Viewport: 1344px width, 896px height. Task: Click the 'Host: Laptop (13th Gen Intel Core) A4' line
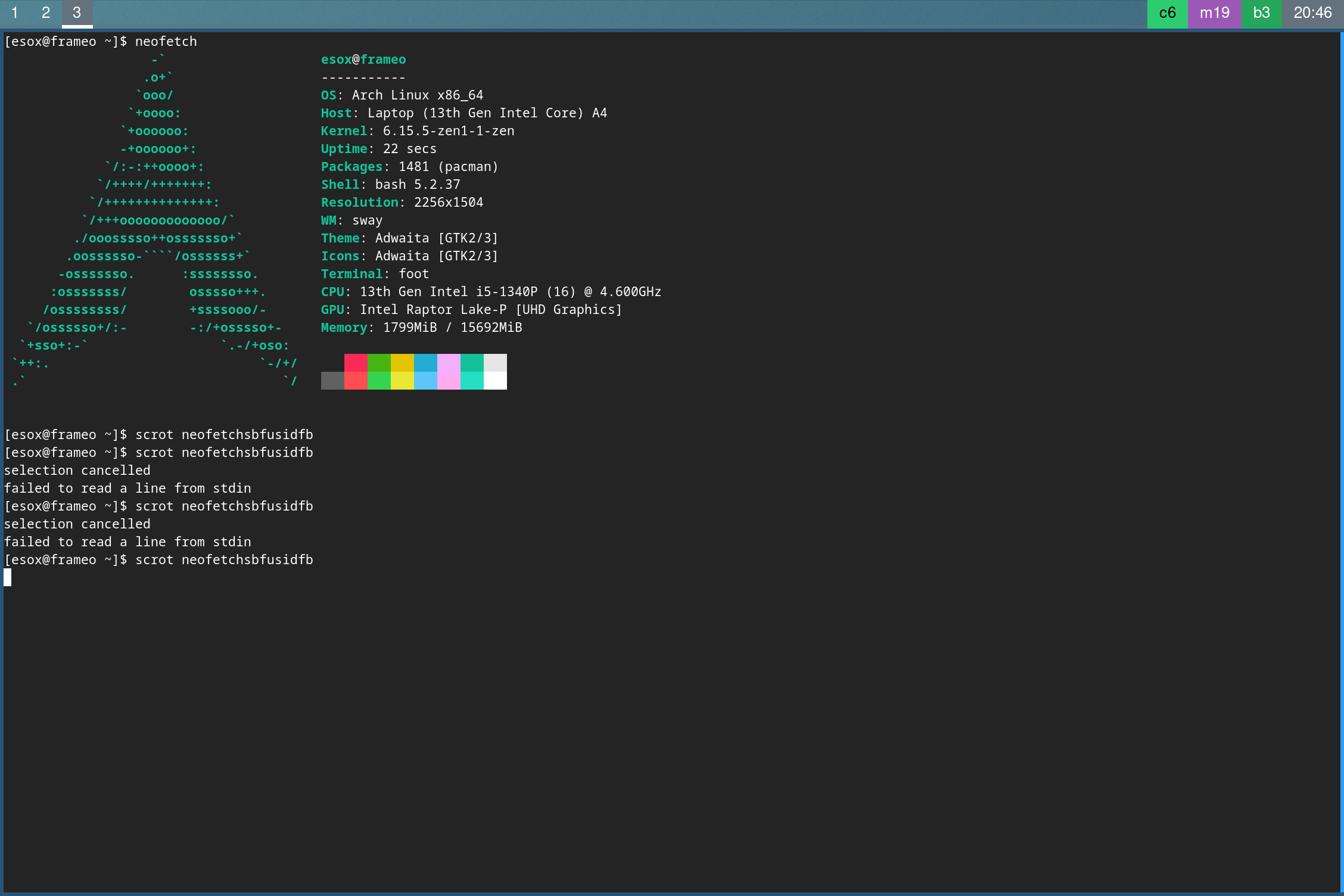click(464, 113)
